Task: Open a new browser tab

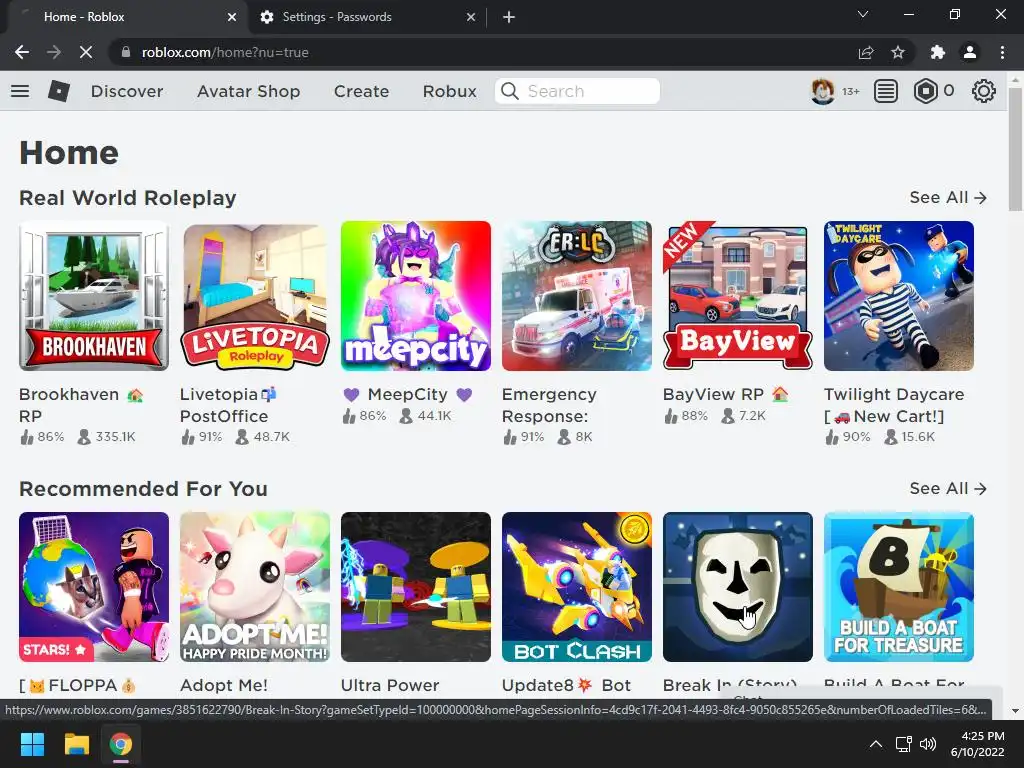Action: pos(509,17)
